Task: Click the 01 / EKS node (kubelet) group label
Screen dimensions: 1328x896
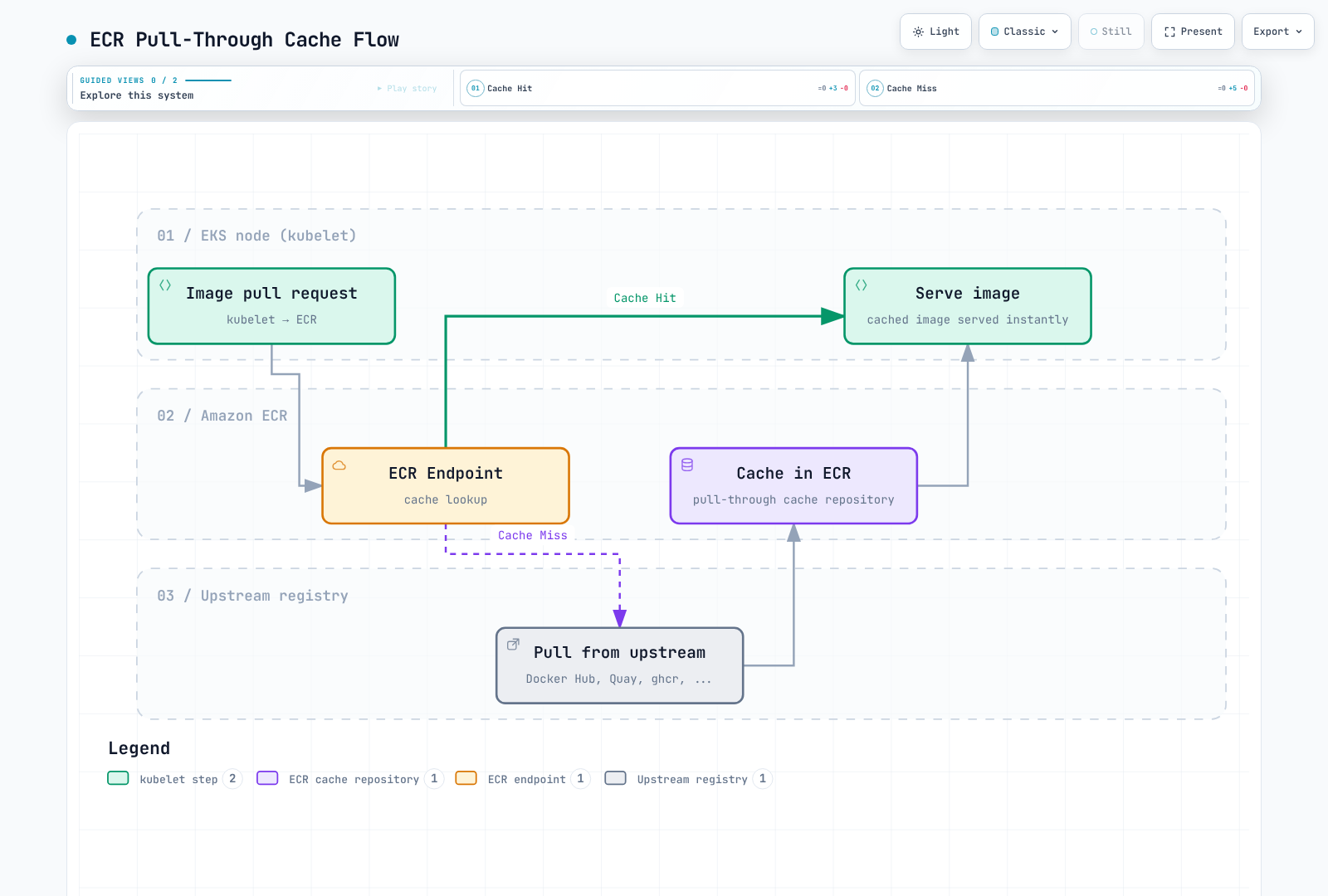Action: click(x=256, y=236)
